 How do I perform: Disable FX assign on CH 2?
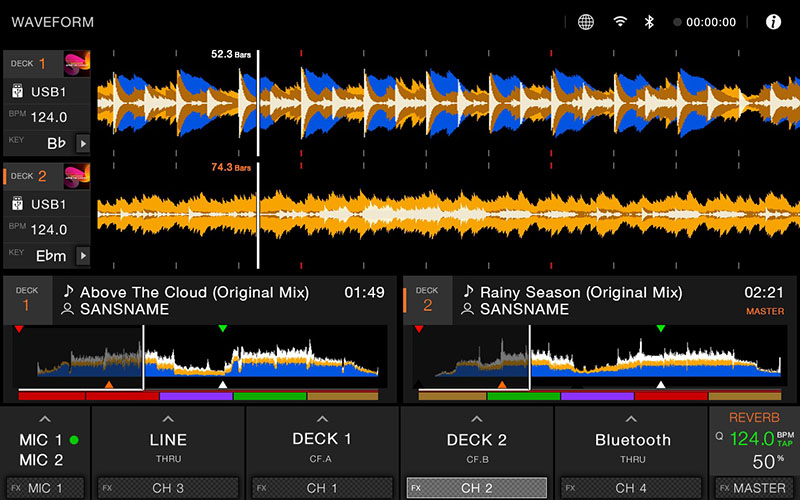[x=476, y=488]
